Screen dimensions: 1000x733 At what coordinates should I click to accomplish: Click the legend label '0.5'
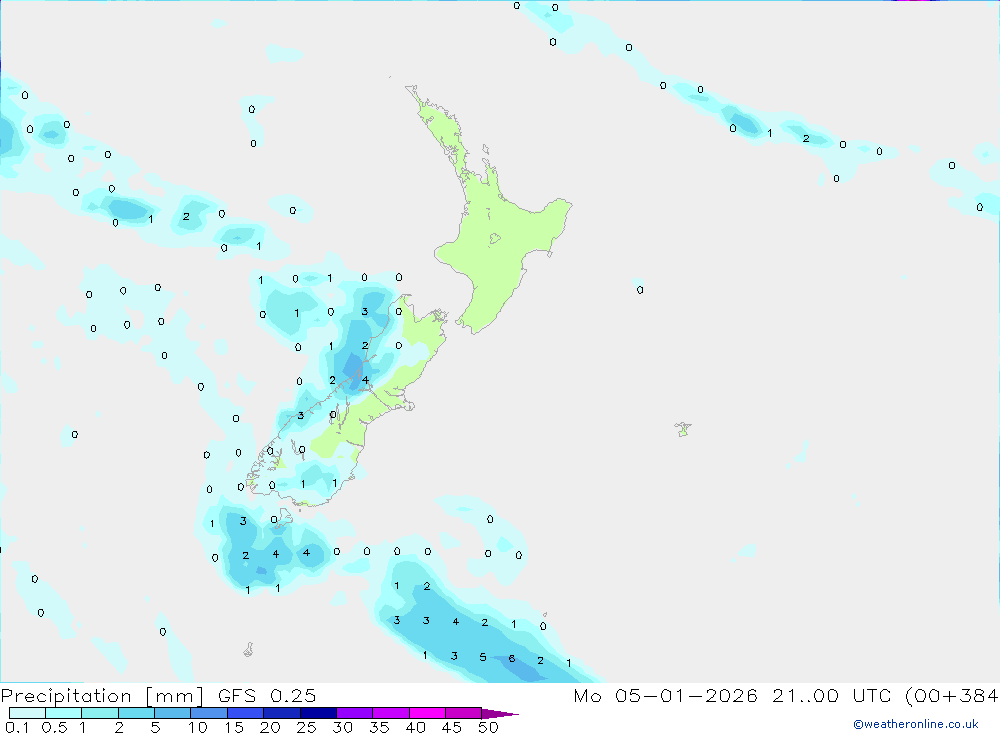point(54,727)
